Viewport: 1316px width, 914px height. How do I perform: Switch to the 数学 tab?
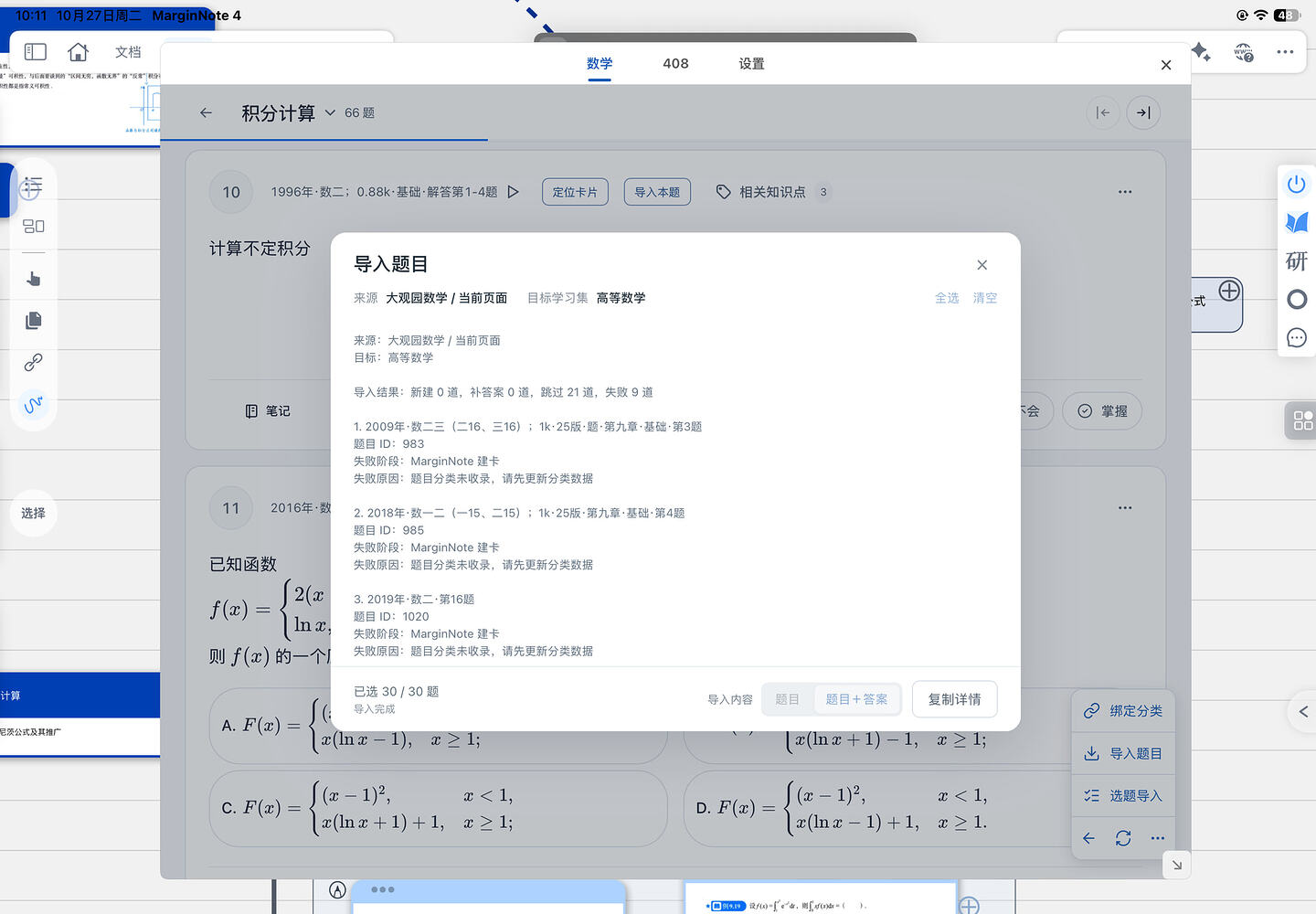point(600,63)
